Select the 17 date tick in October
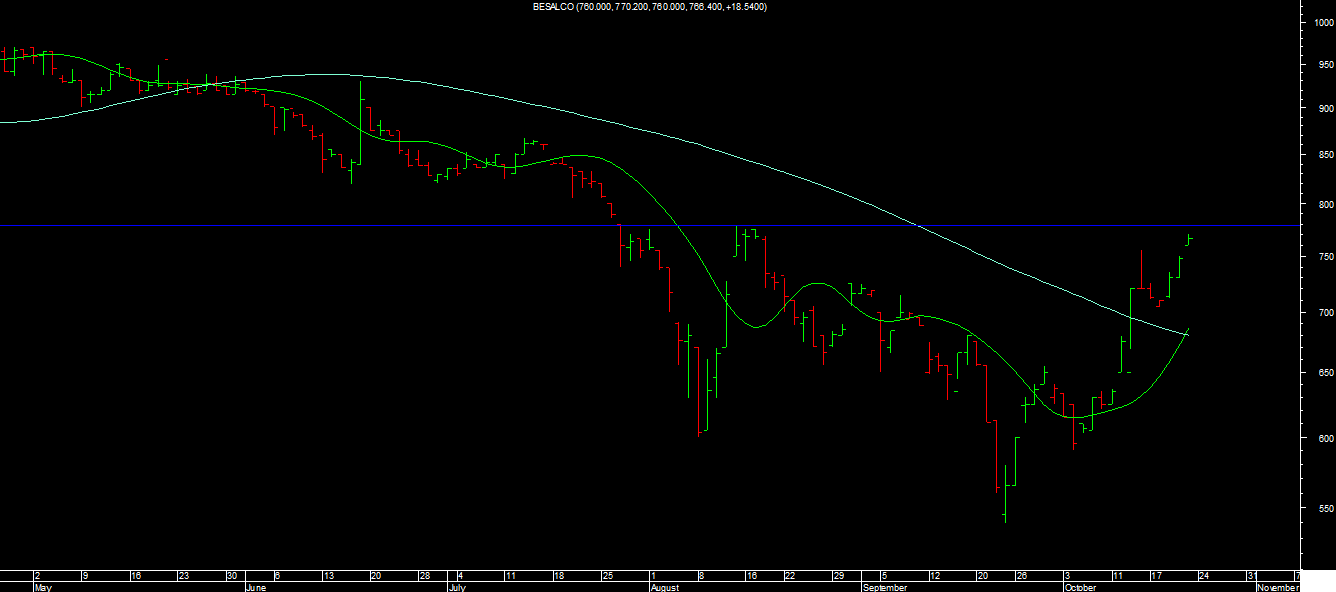Image resolution: width=1336 pixels, height=592 pixels. click(x=1156, y=576)
